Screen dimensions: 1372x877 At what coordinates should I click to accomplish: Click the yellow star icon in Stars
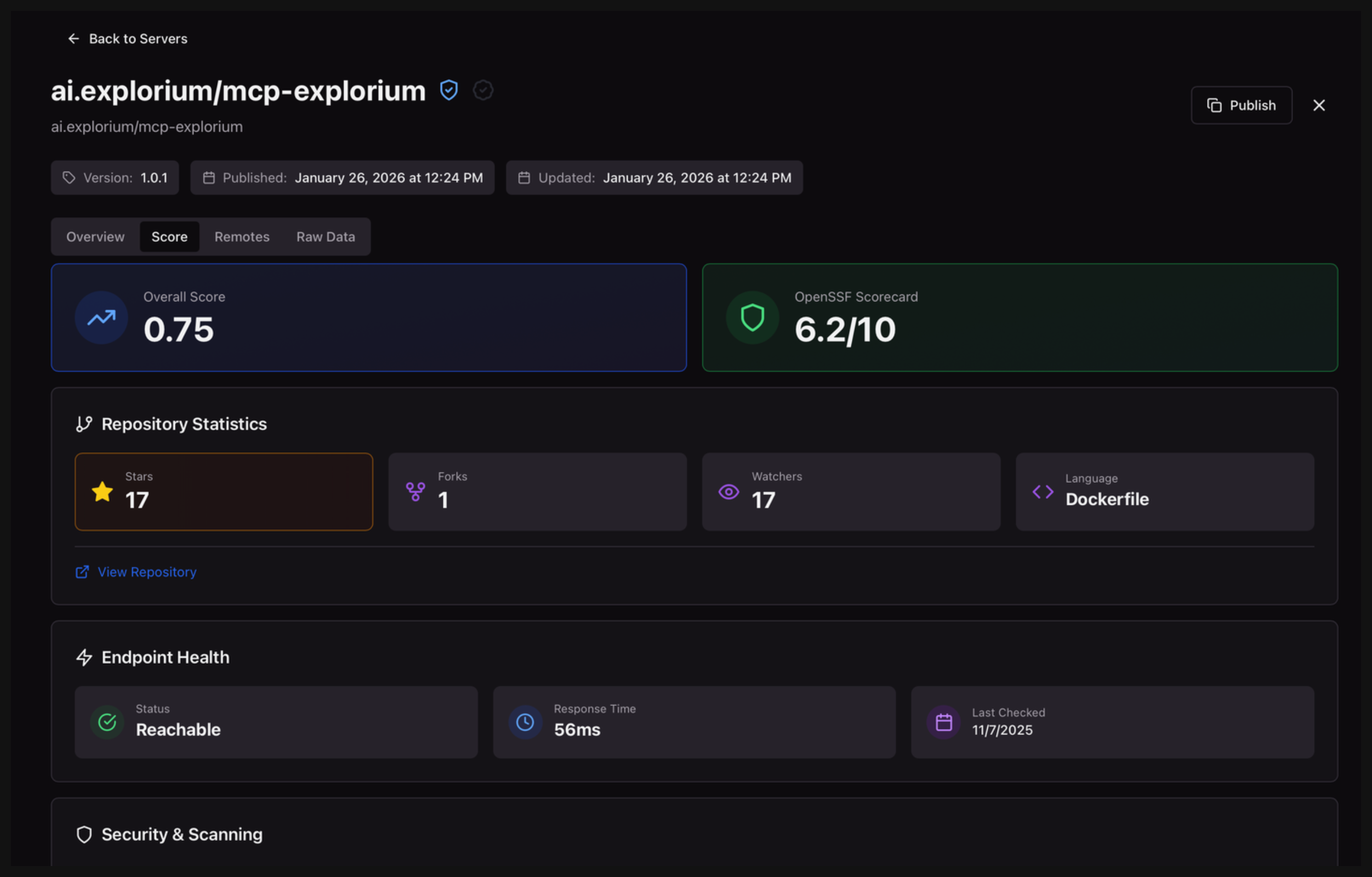pos(103,491)
